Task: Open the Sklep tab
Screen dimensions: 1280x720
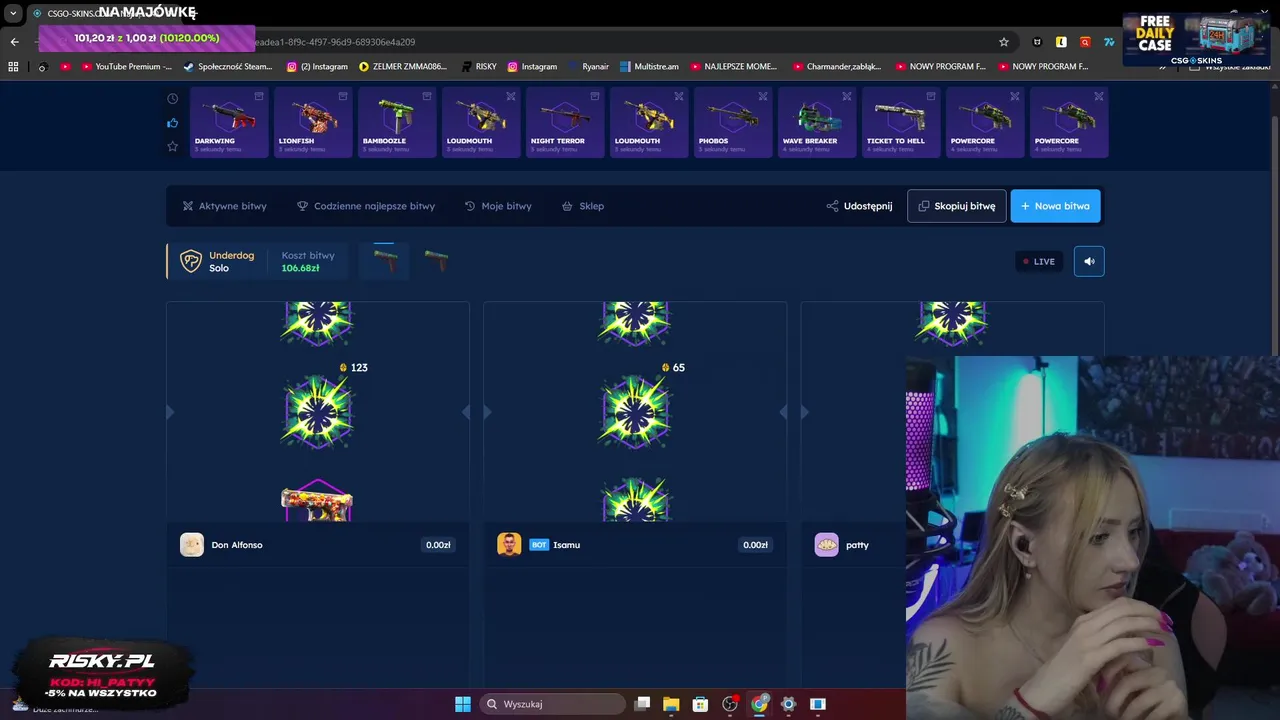Action: (x=583, y=206)
